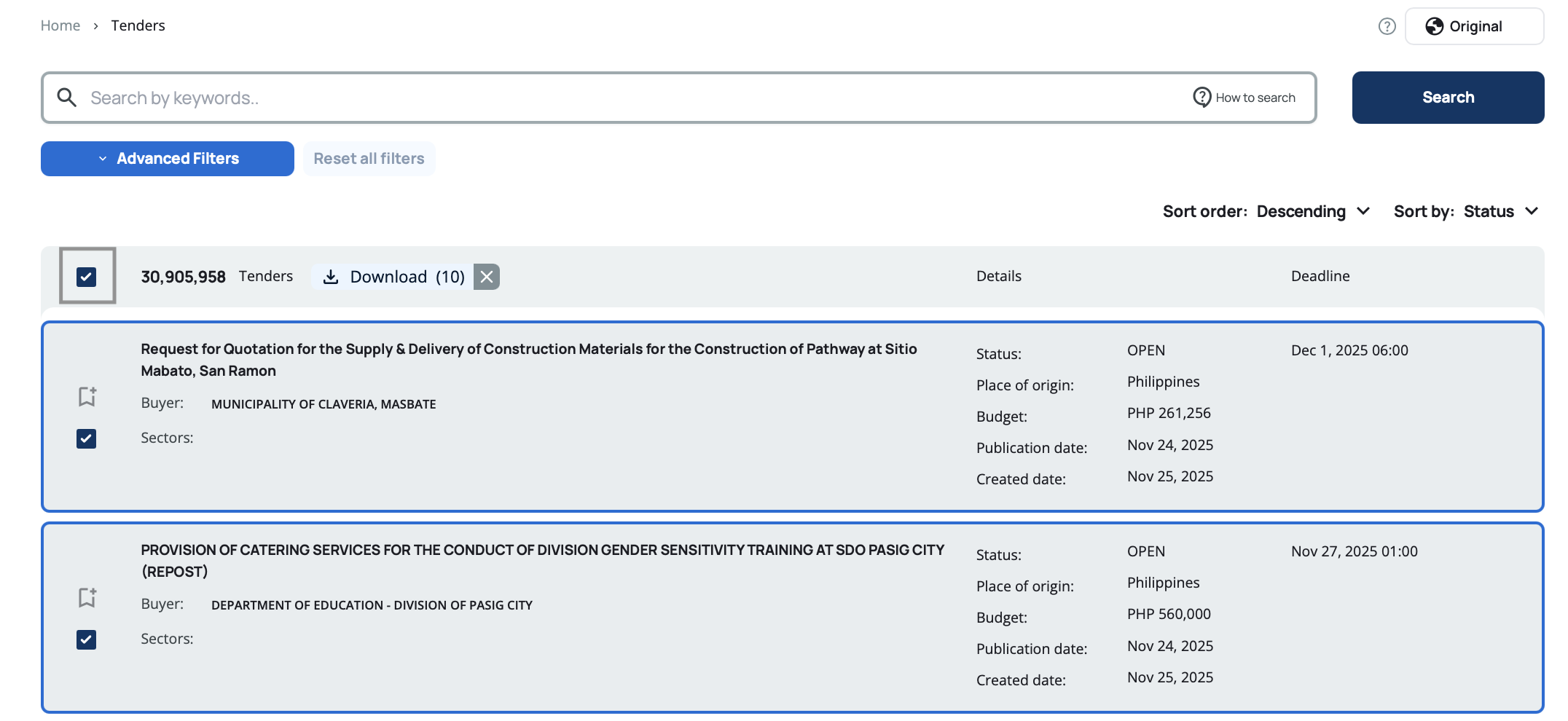1568x721 pixels.
Task: Toggle the select-all tenders checkbox
Action: (87, 277)
